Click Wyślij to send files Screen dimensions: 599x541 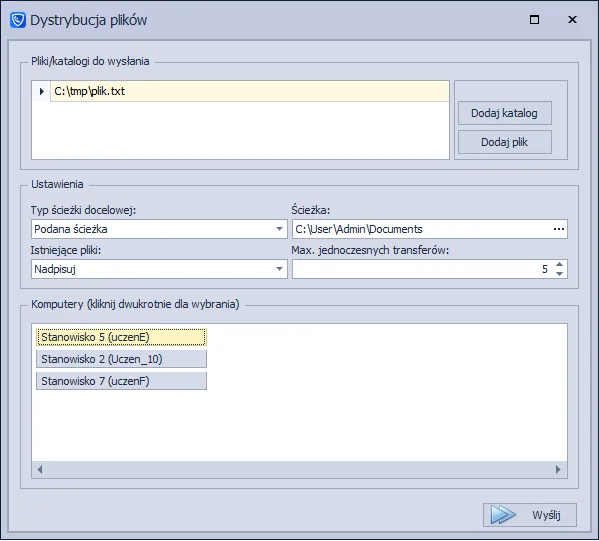[x=530, y=515]
